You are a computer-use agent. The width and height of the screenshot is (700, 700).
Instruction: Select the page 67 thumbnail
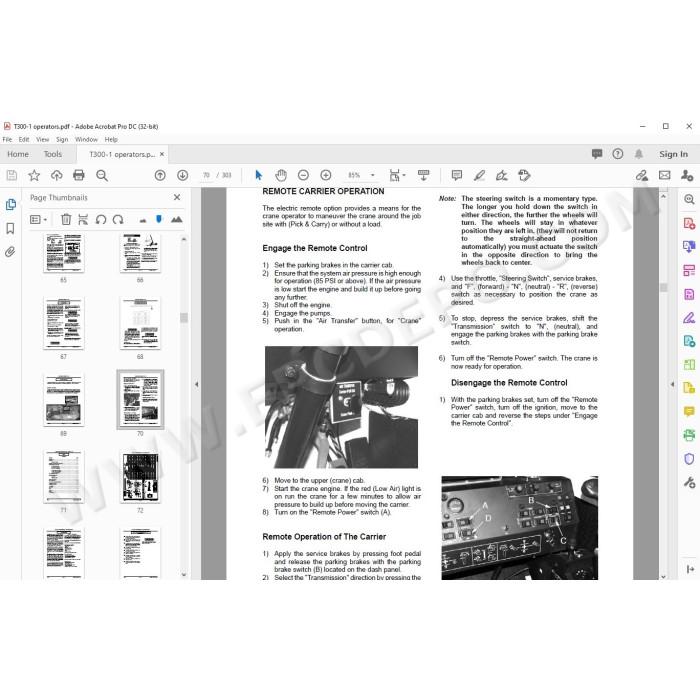[x=63, y=323]
